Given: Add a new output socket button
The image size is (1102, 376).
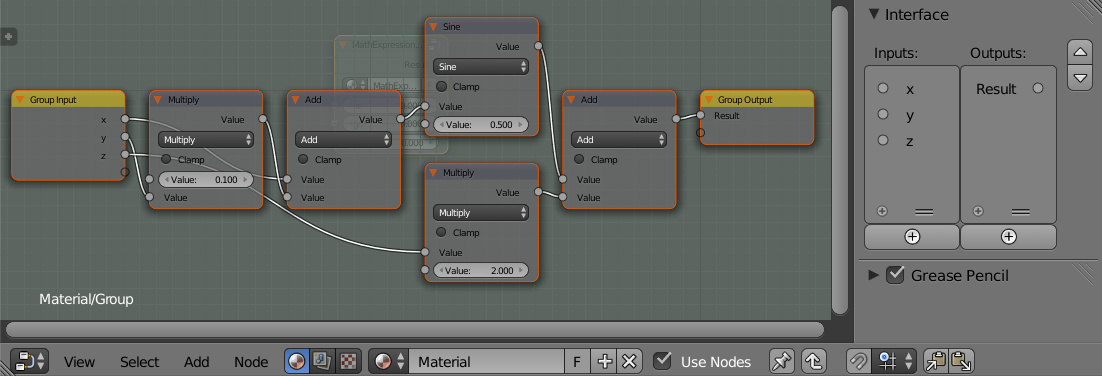Looking at the screenshot, I should click(1009, 237).
